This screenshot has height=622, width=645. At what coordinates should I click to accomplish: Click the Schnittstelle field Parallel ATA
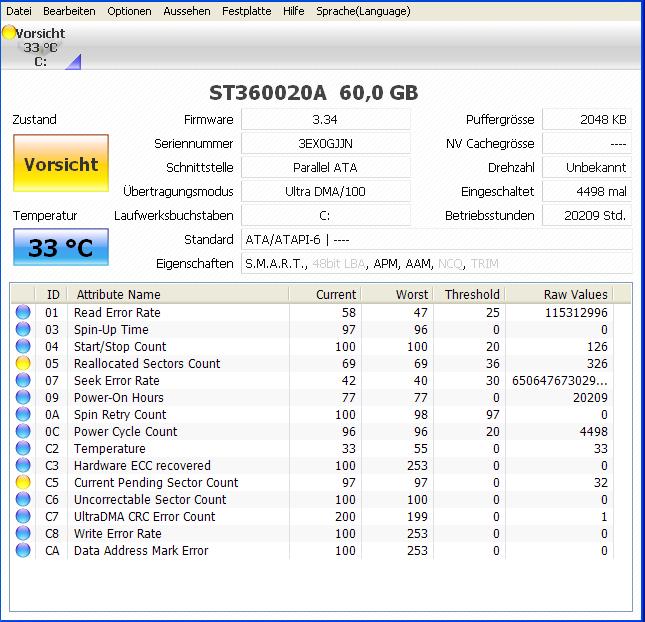[325, 167]
